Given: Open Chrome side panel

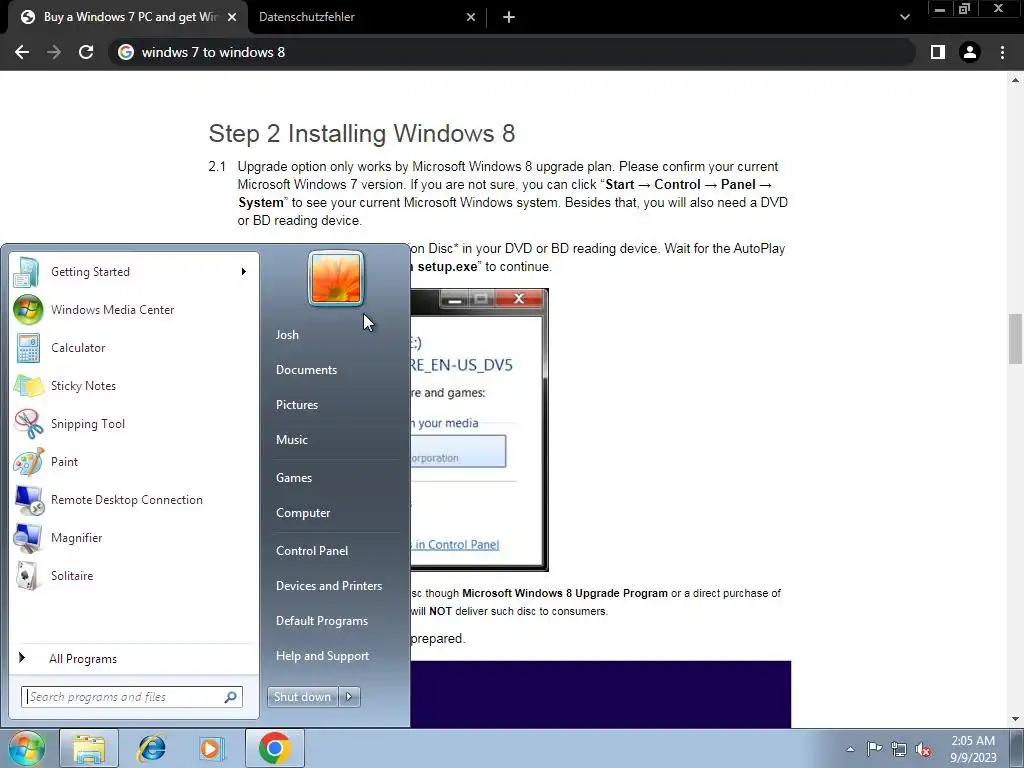Looking at the screenshot, I should [938, 52].
